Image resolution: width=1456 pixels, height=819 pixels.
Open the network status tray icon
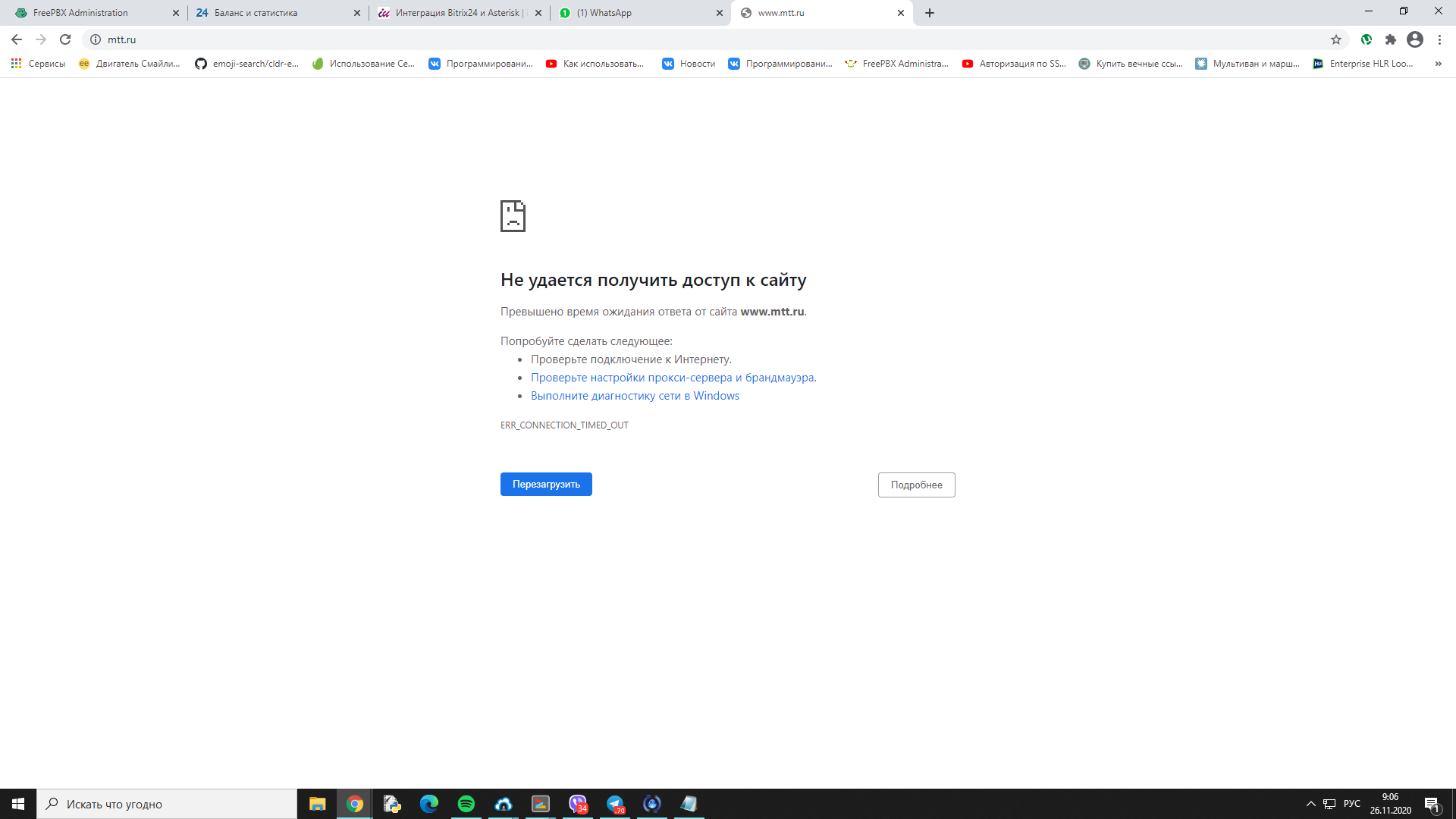pyautogui.click(x=1329, y=804)
